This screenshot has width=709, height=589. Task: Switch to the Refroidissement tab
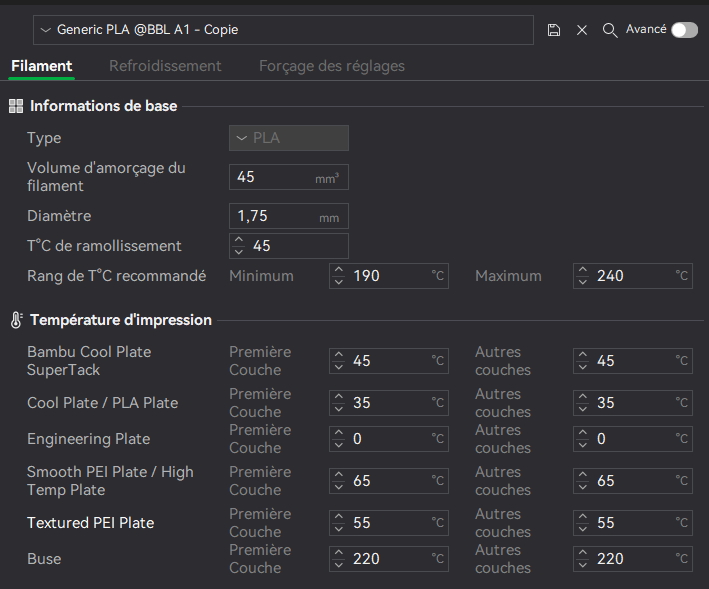pos(165,66)
